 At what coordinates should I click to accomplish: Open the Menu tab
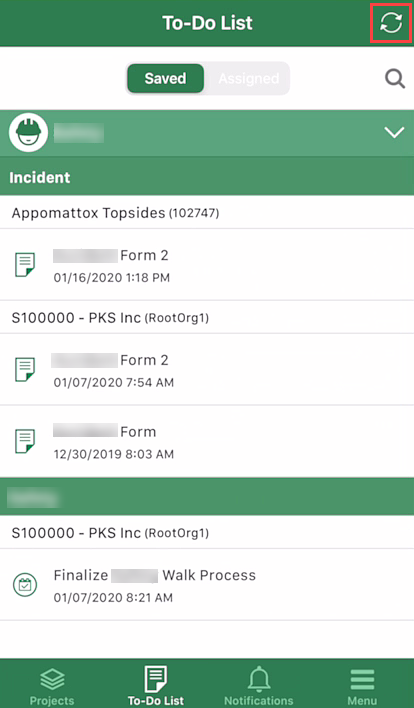(x=362, y=686)
